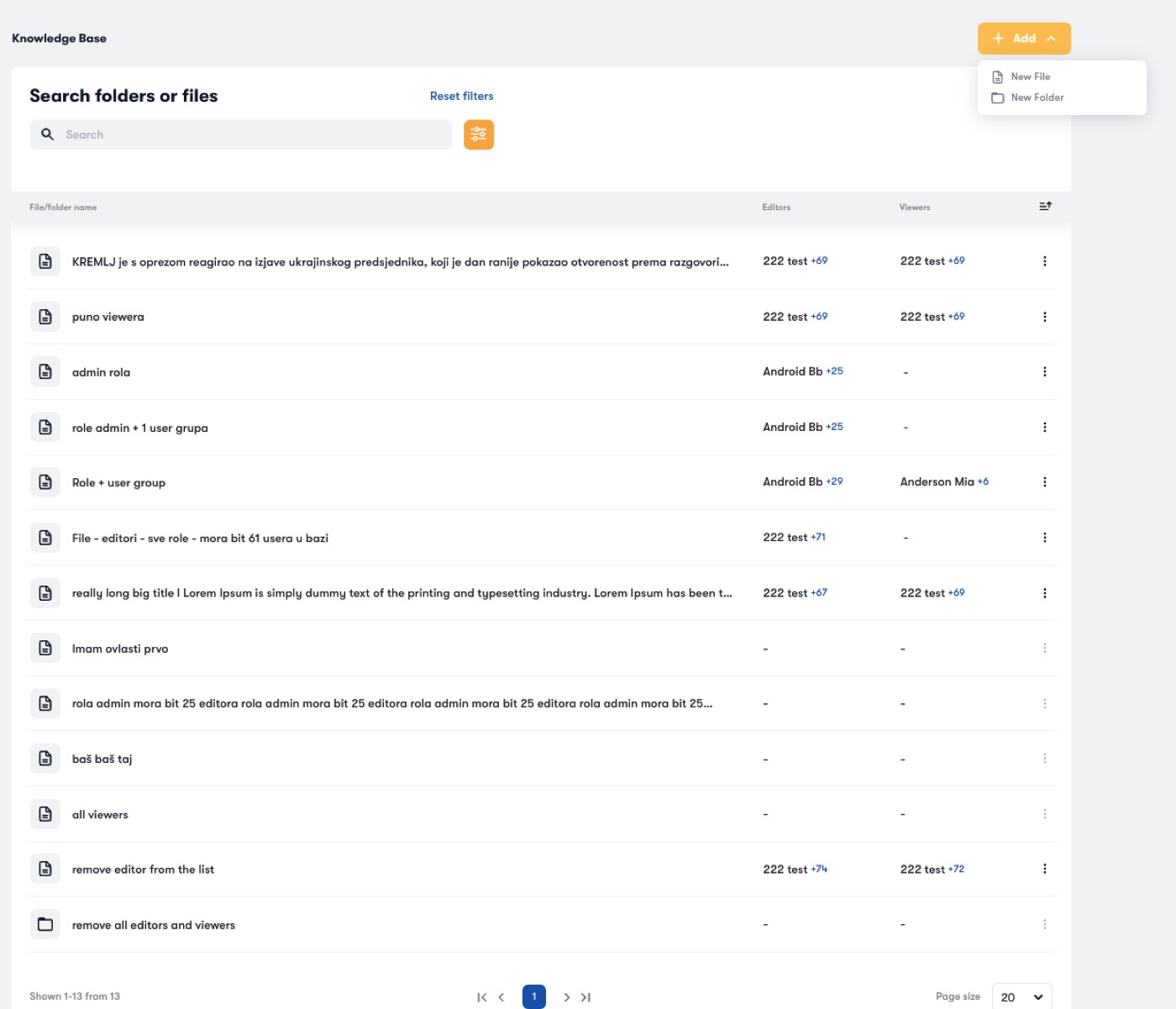Click 'Reset filters' link
This screenshot has height=1009, width=1176.
[462, 96]
